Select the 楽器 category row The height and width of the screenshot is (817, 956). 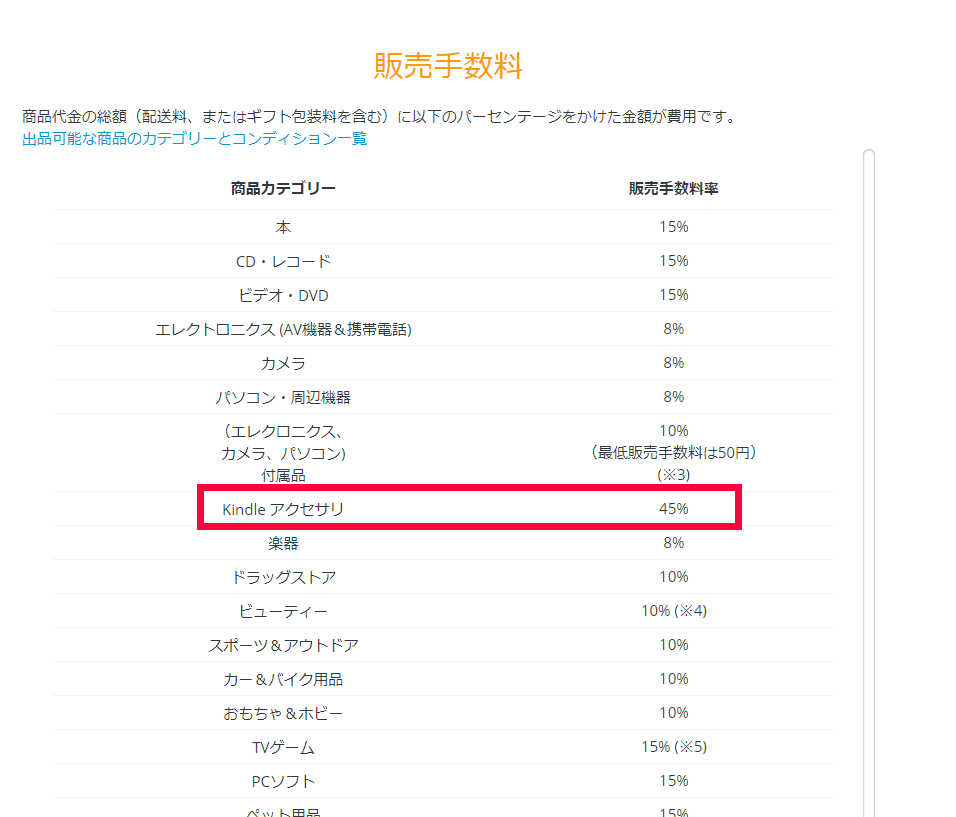click(x=283, y=543)
